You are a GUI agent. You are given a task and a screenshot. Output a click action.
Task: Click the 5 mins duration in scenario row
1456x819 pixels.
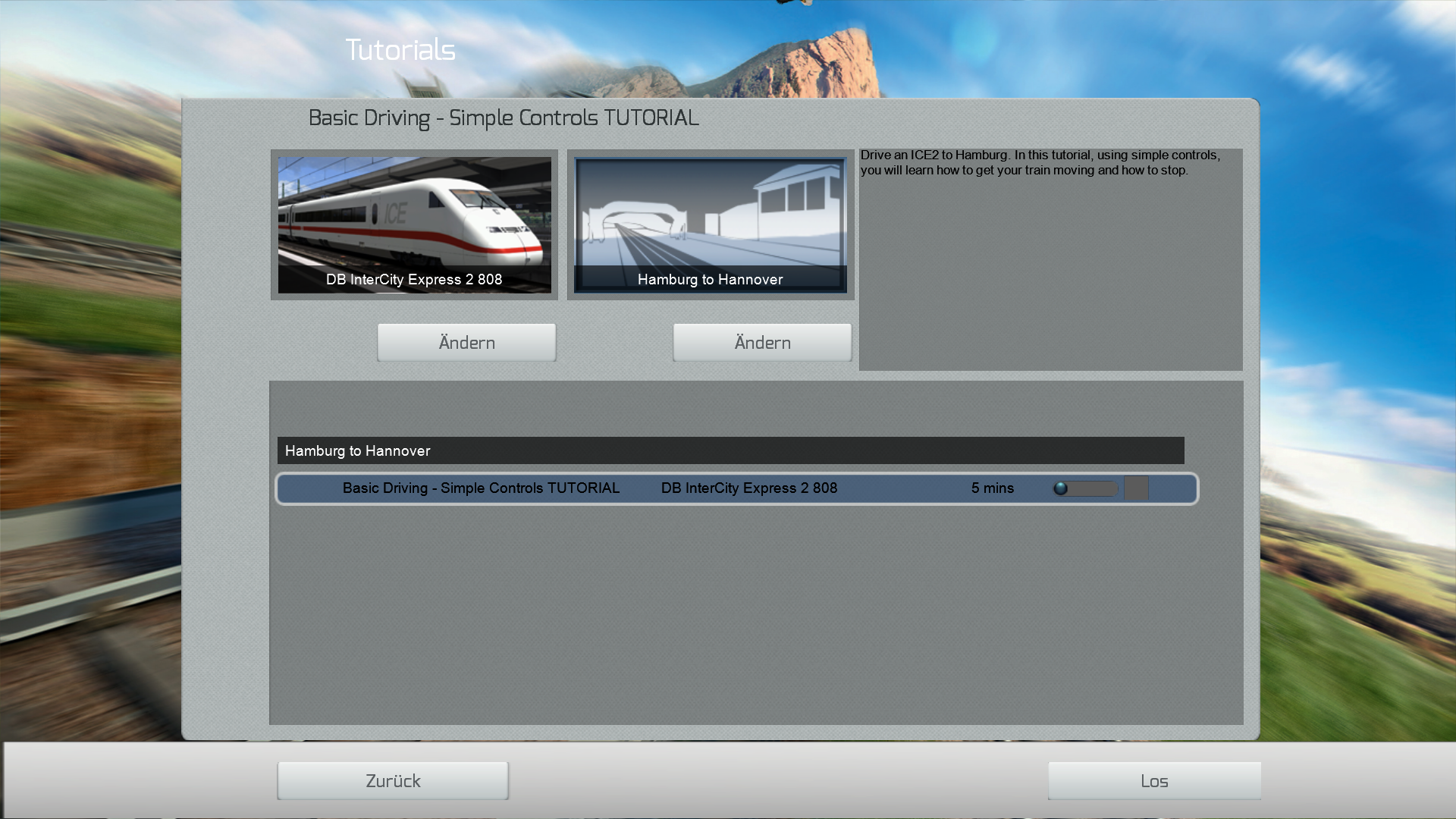pyautogui.click(x=992, y=488)
